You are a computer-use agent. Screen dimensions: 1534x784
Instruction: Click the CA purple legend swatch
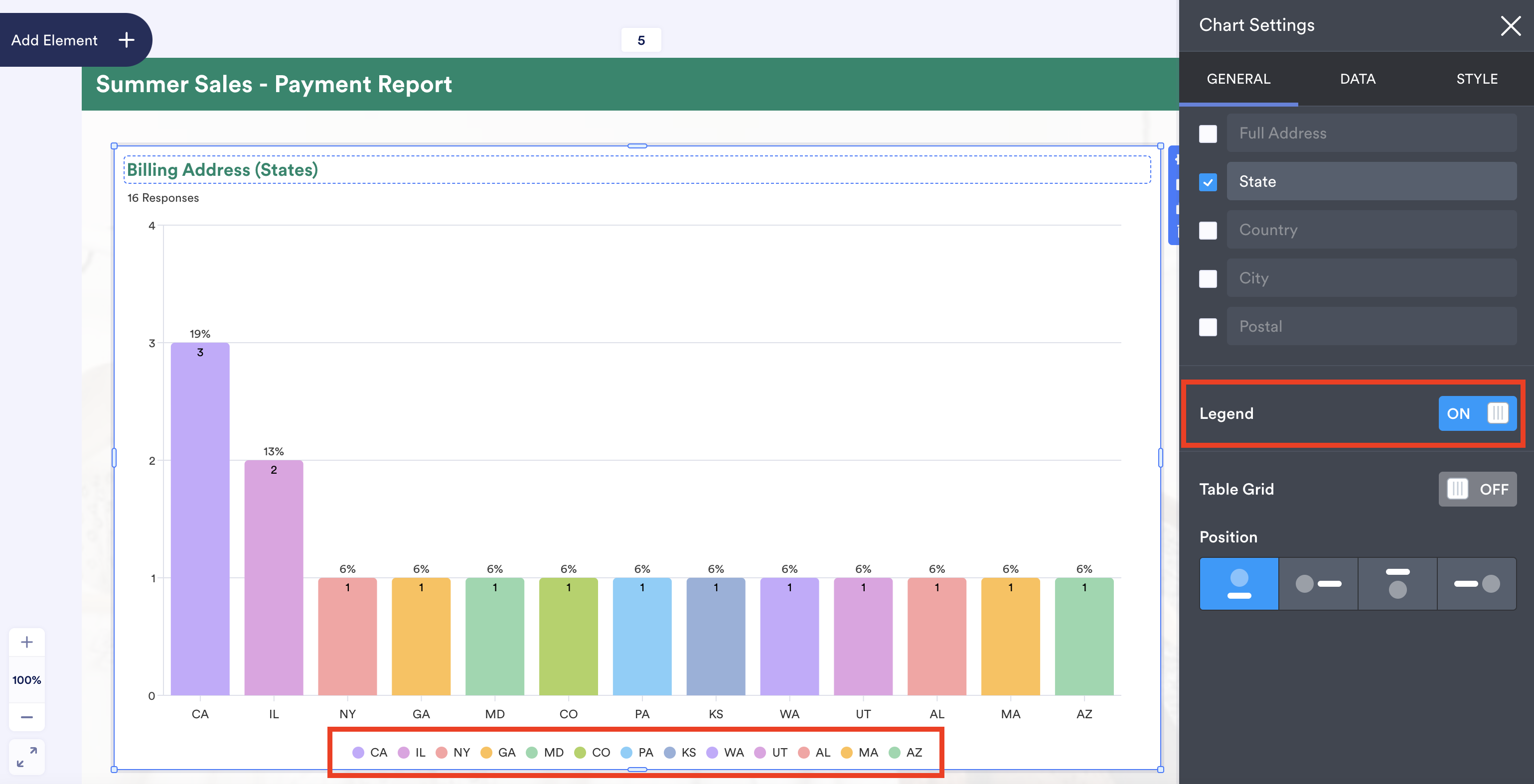(x=358, y=753)
